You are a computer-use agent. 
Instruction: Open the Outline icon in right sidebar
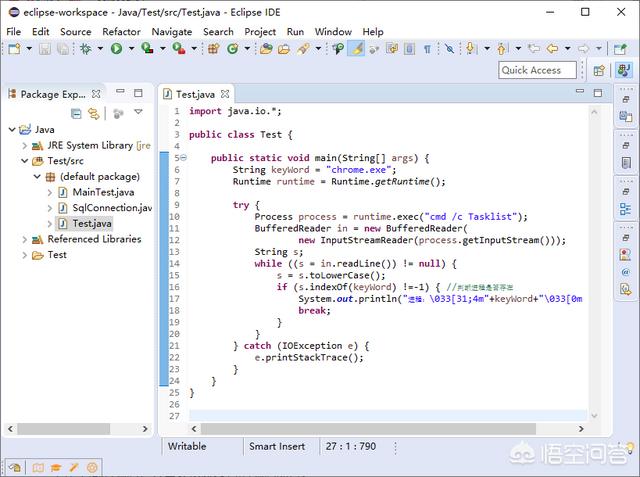625,209
